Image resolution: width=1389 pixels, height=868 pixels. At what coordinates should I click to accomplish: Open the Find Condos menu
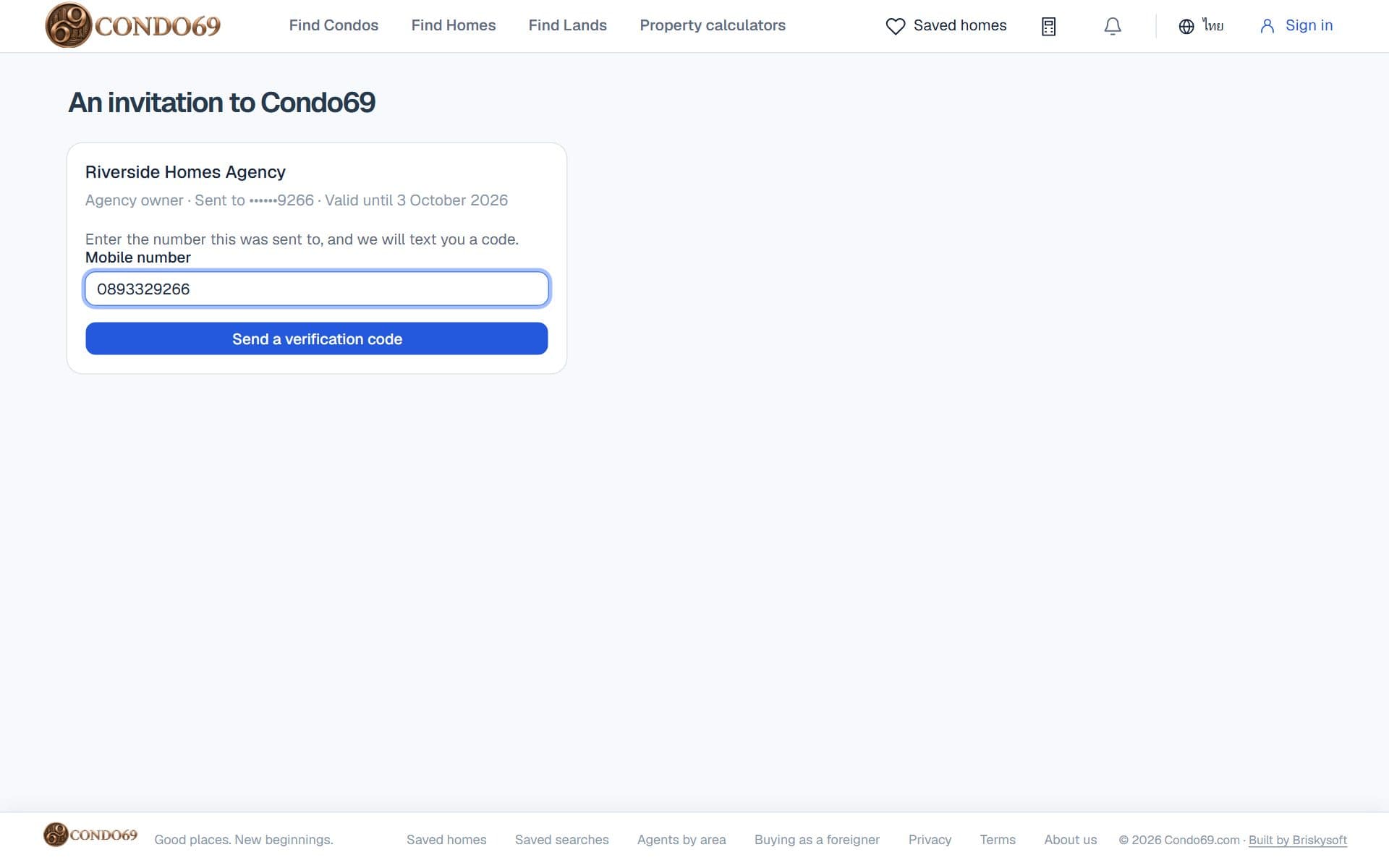coord(334,25)
